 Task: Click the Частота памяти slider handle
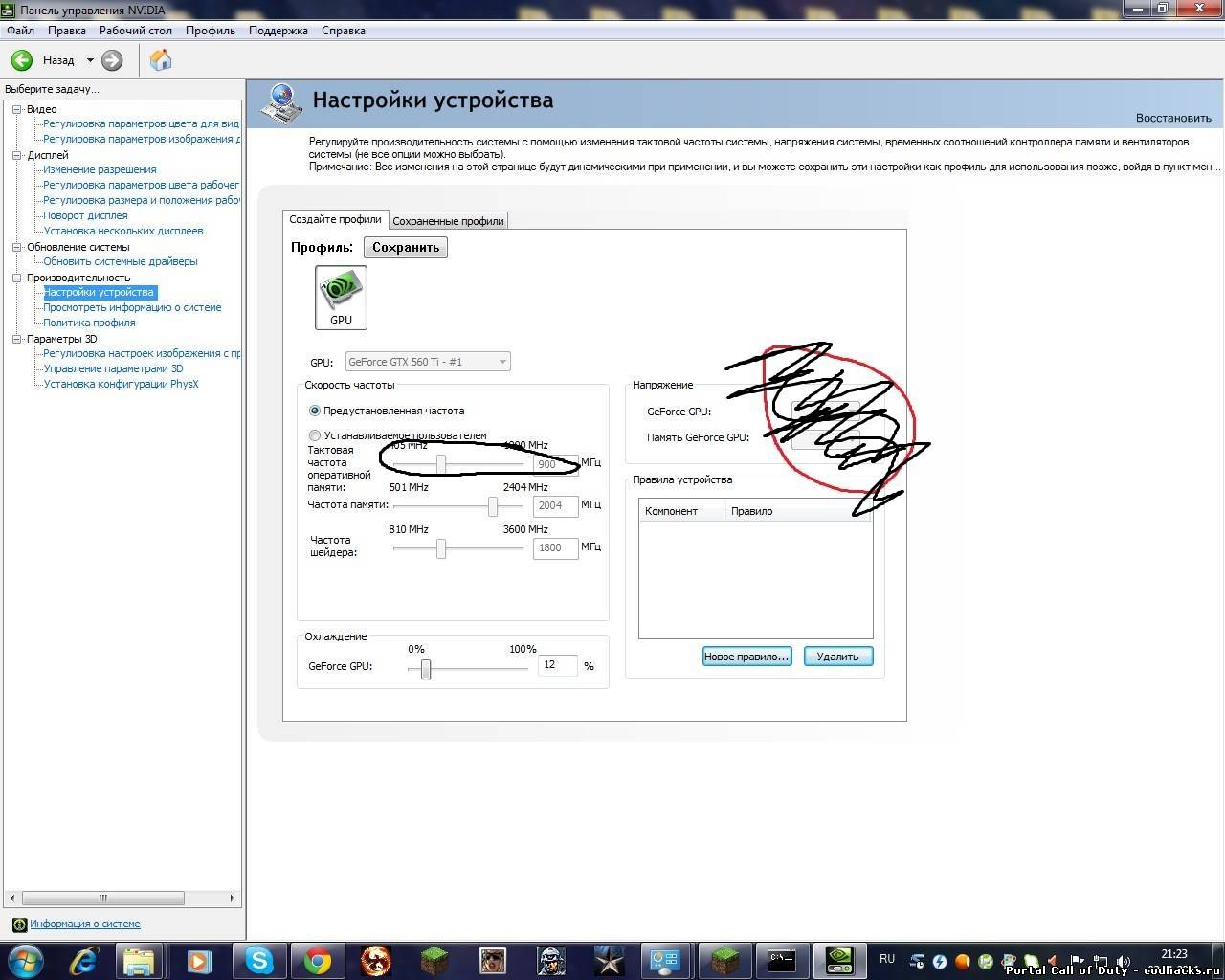click(x=493, y=505)
